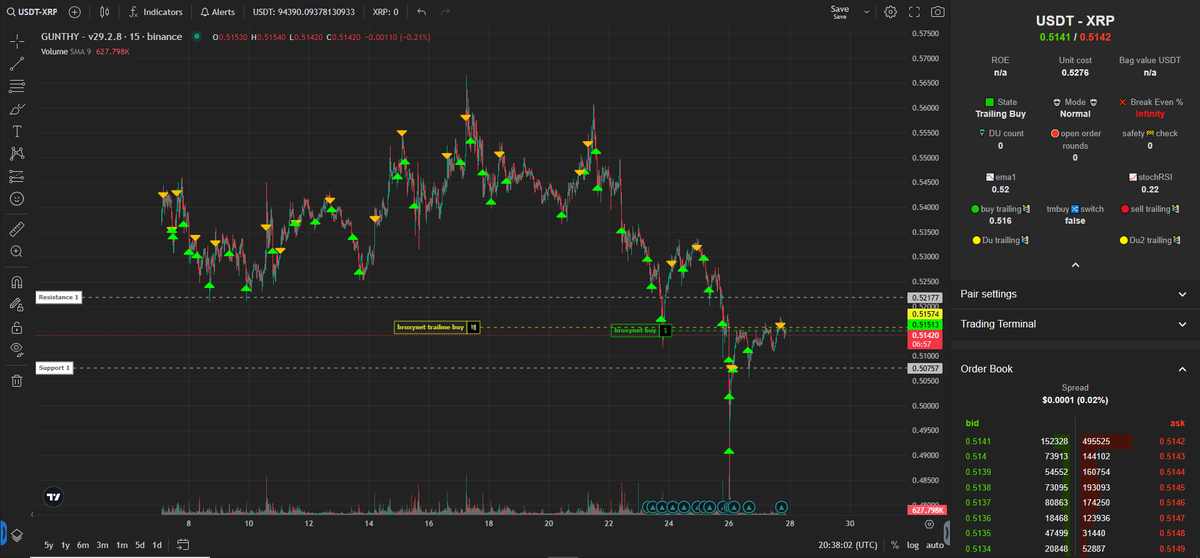Toggle magnet mode for drawings
The width and height of the screenshot is (1200, 558).
pyautogui.click(x=16, y=282)
